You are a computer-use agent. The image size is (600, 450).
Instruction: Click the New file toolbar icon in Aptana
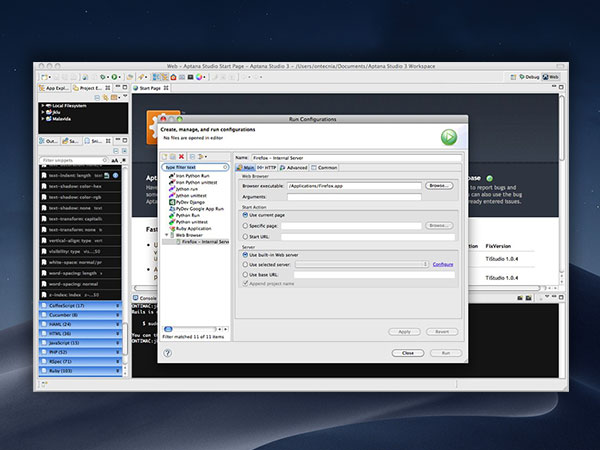tap(44, 77)
